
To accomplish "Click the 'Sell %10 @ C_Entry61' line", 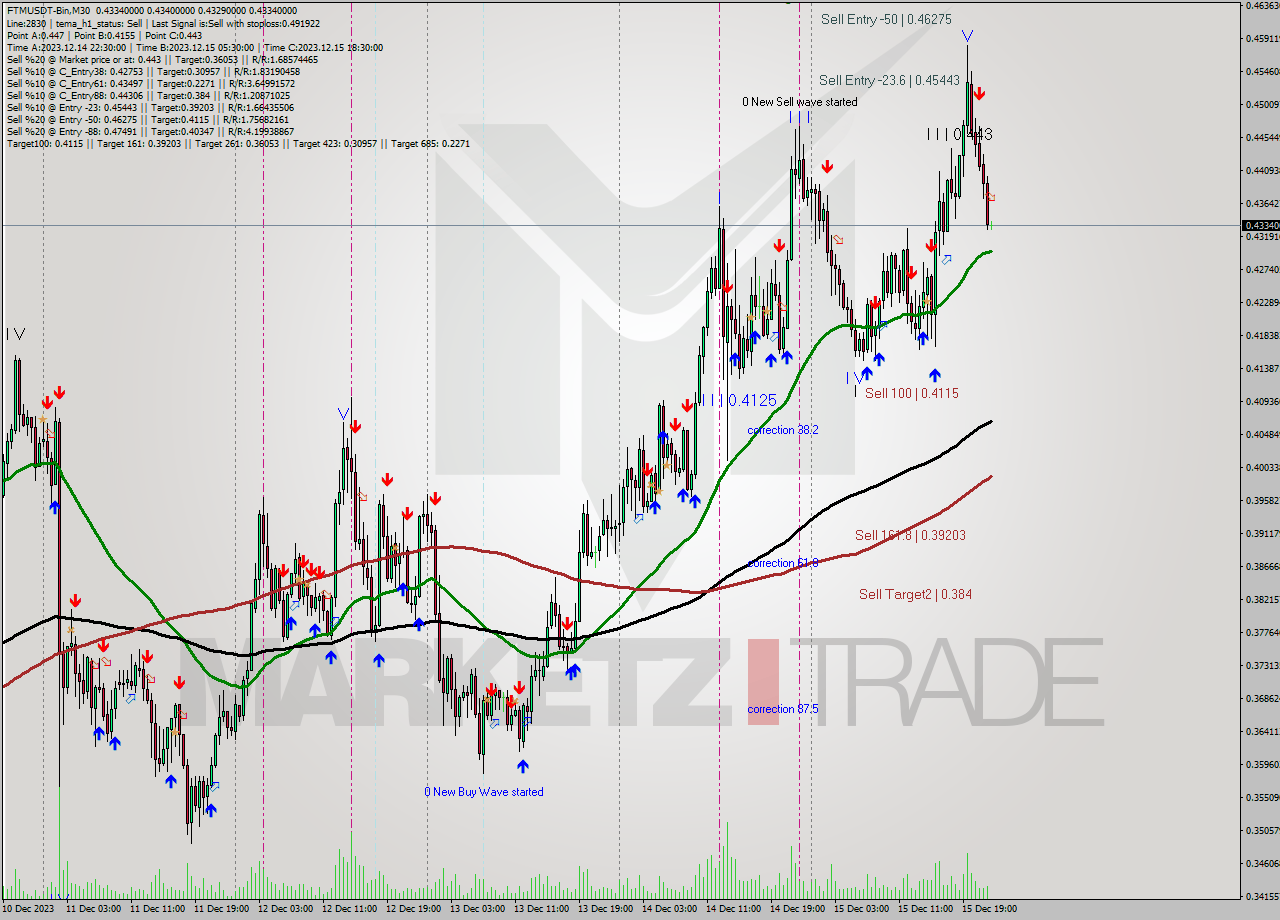I will point(151,83).
